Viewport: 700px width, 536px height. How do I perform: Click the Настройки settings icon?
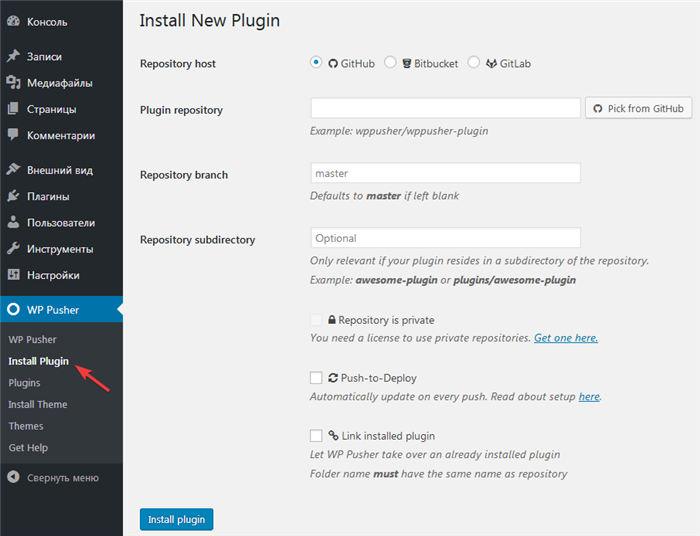[13, 274]
